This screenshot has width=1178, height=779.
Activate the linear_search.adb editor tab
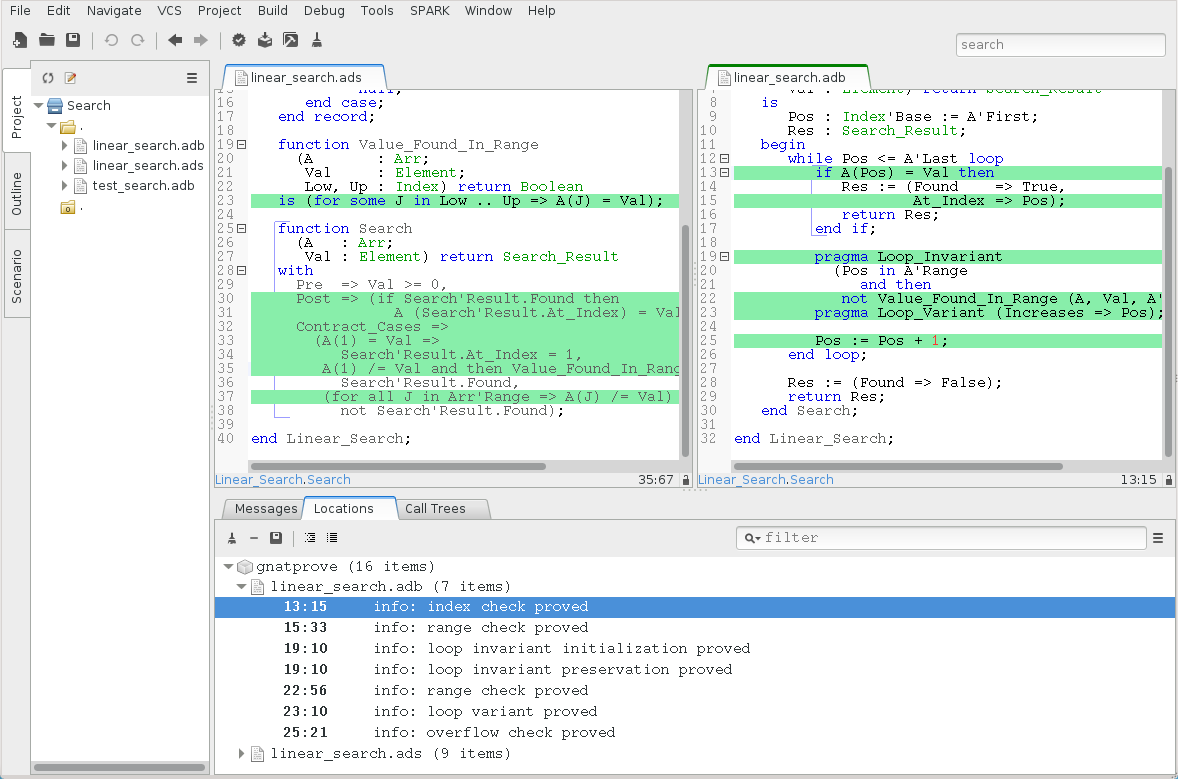click(789, 77)
